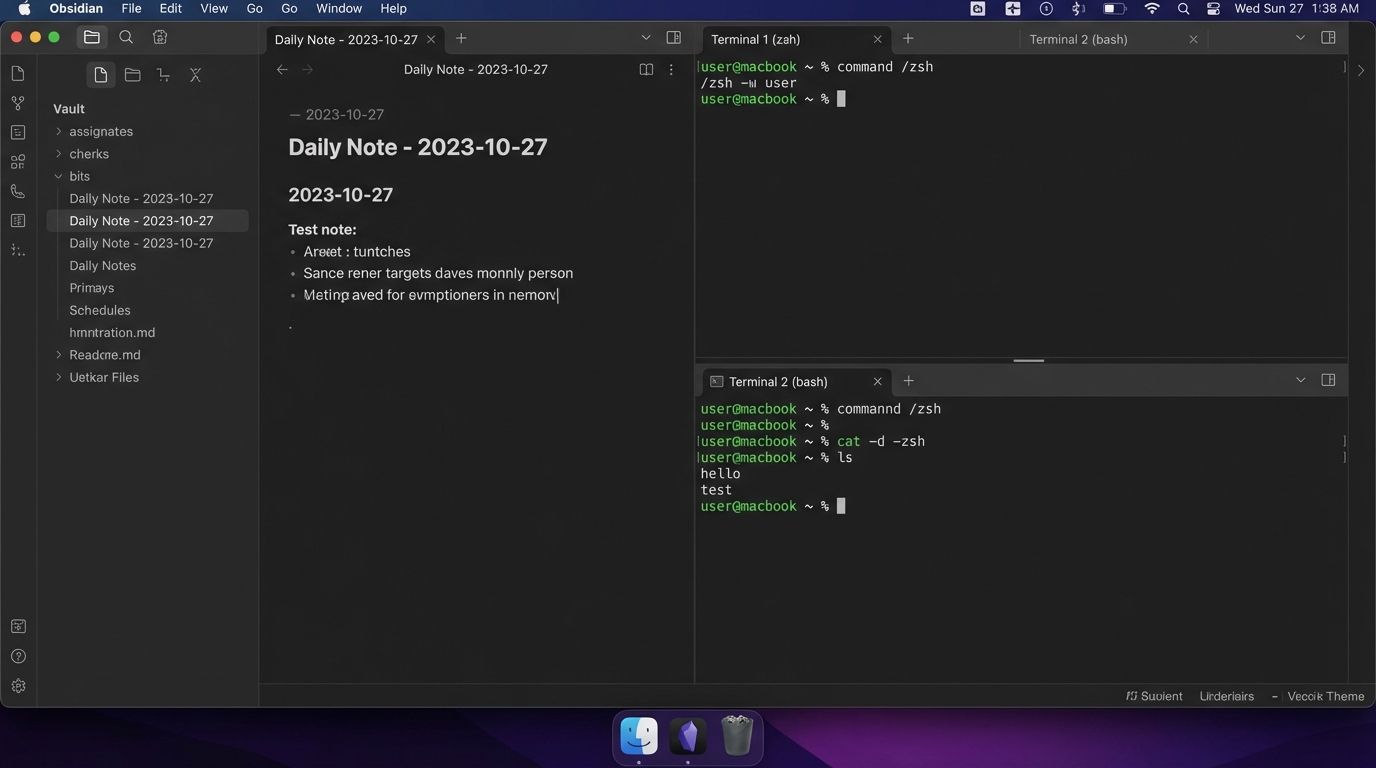The width and height of the screenshot is (1376, 768).
Task: Switch to the Terminal 1 (zsh) tab
Action: 755,39
